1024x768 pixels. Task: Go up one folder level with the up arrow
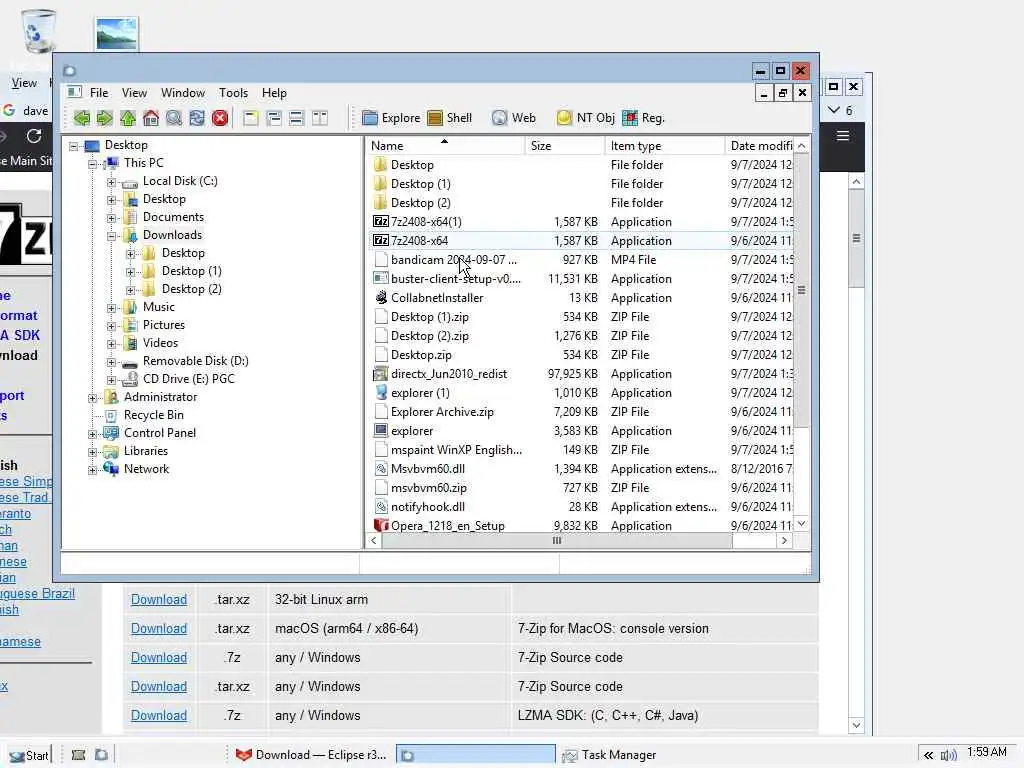(128, 118)
